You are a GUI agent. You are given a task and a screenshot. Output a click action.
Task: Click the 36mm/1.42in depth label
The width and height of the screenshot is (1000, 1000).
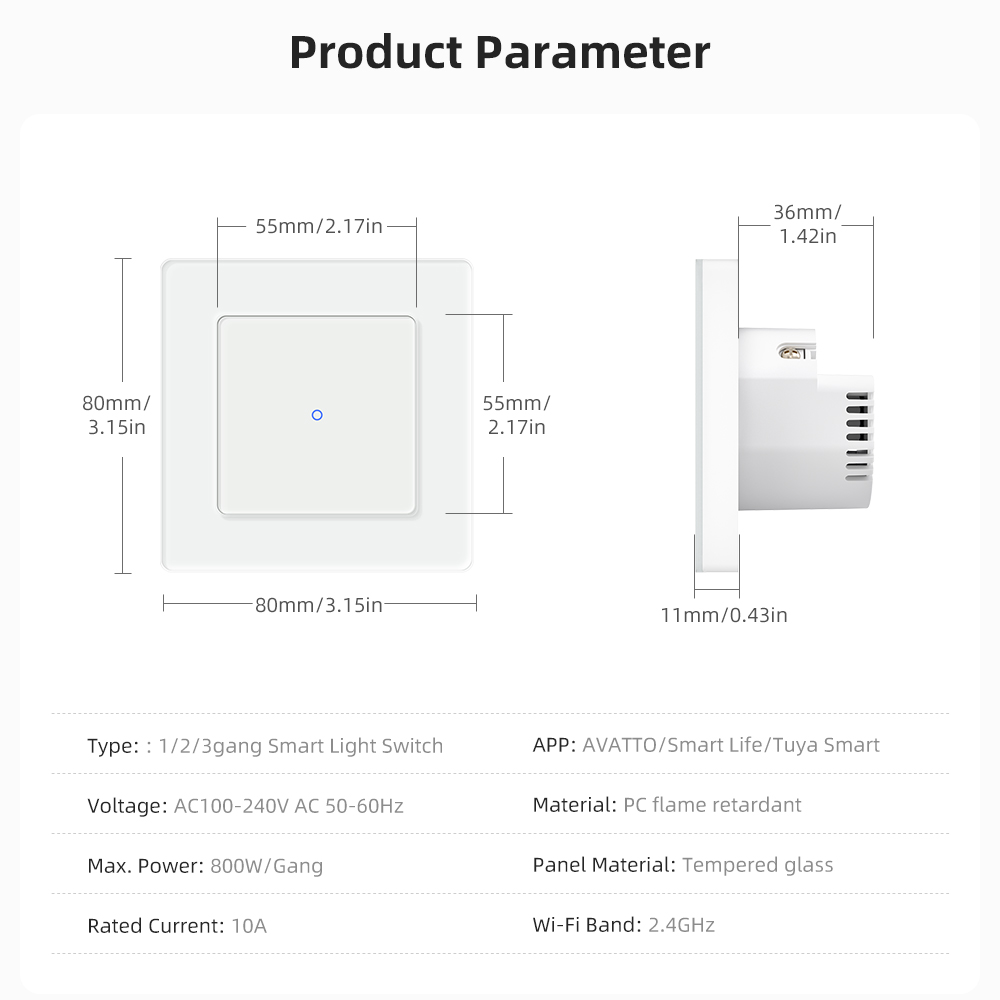(x=806, y=224)
